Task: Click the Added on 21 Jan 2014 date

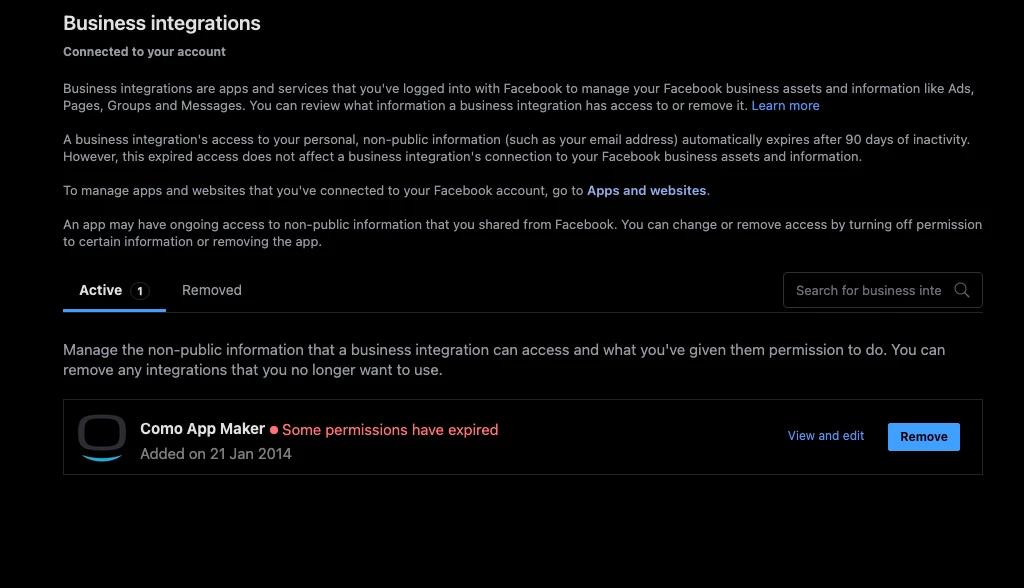Action: coord(216,454)
